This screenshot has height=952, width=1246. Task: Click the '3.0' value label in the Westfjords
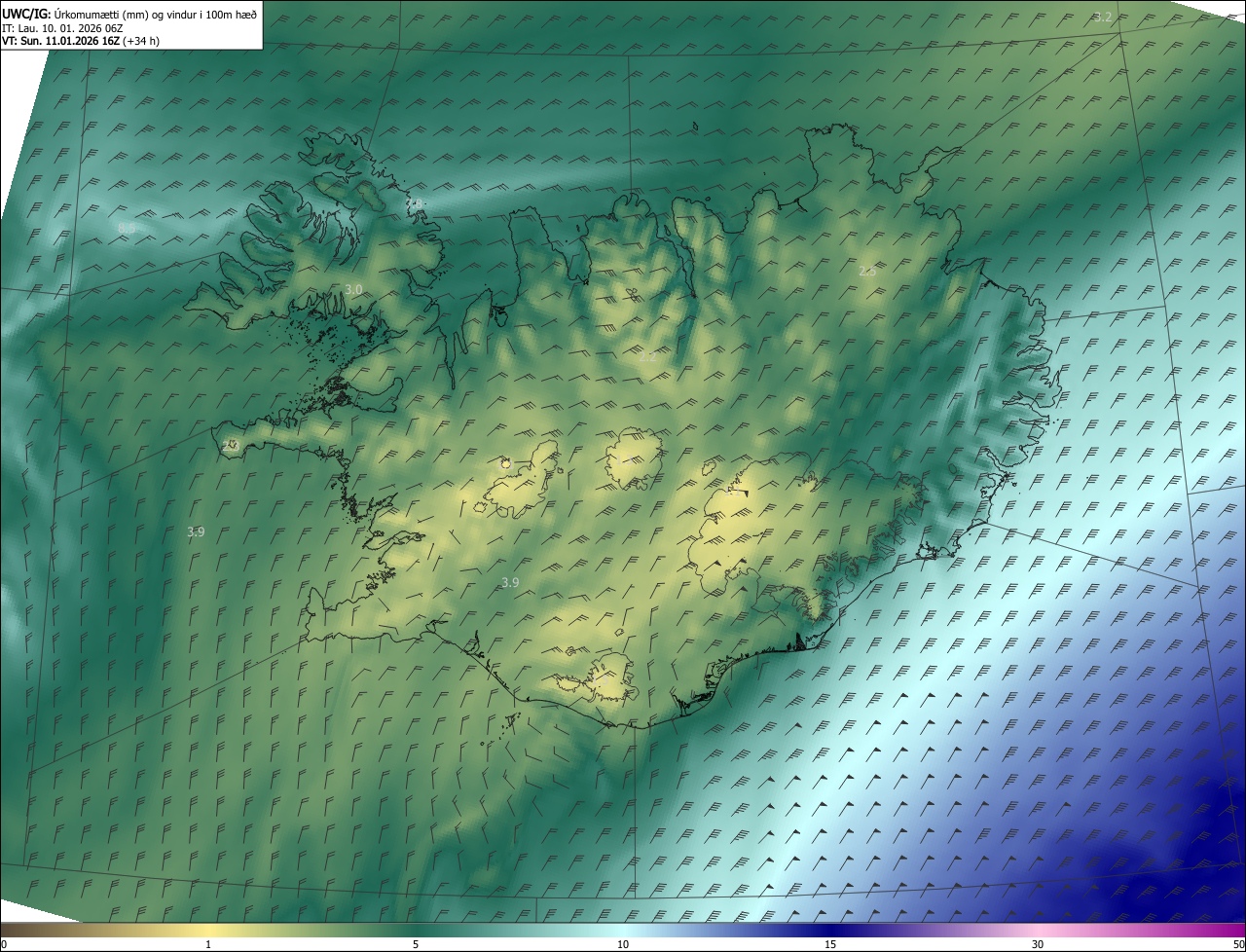[x=353, y=290]
